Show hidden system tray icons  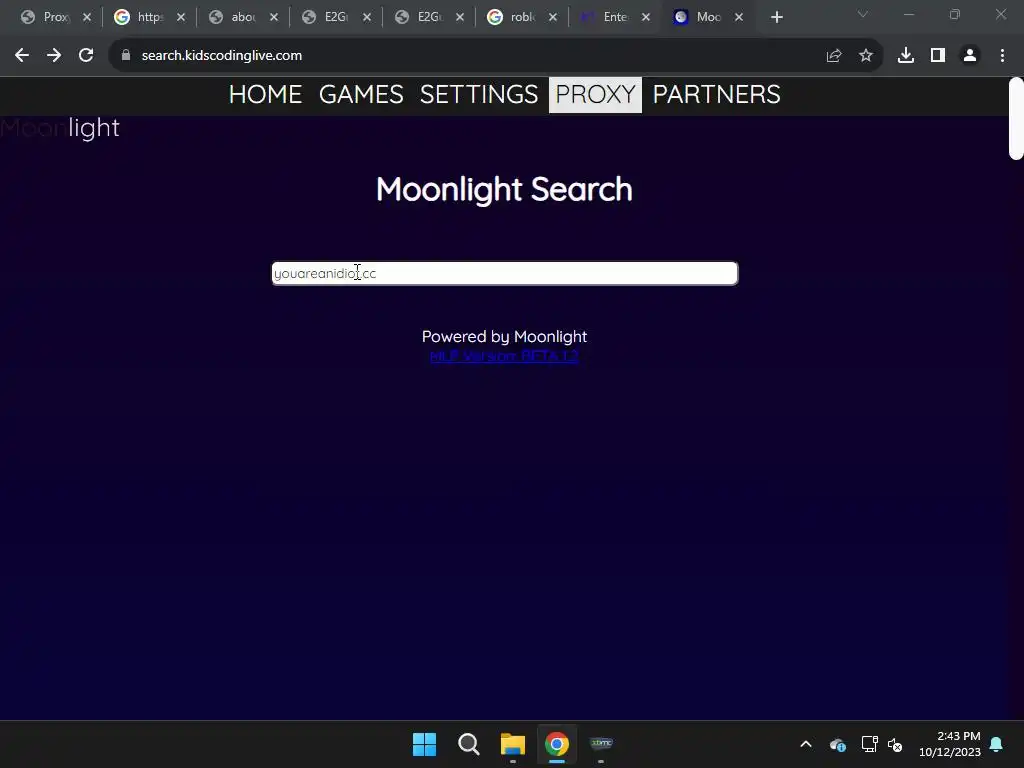click(806, 744)
